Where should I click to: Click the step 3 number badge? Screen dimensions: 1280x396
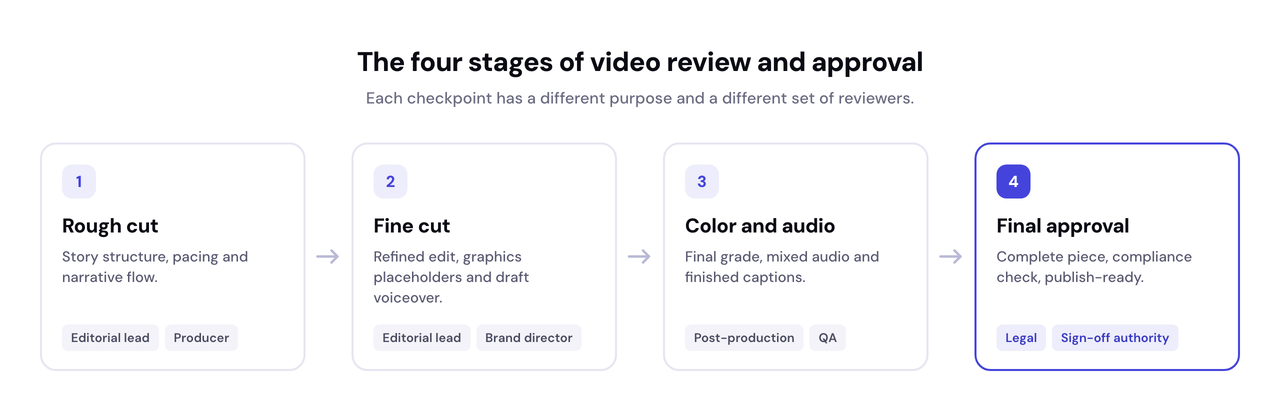click(702, 182)
